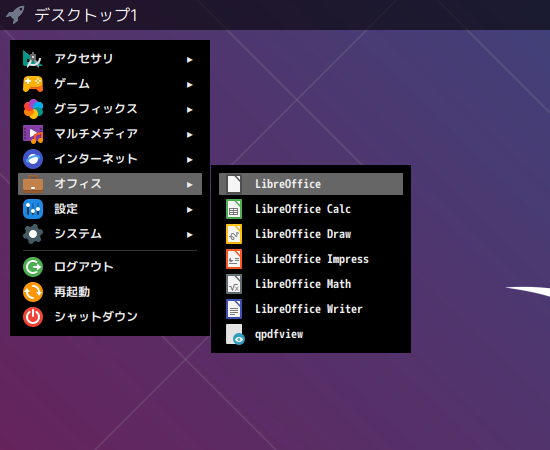Image resolution: width=550 pixels, height=450 pixels.
Task: Click the orange 再起動 icon
Action: pyautogui.click(x=33, y=292)
